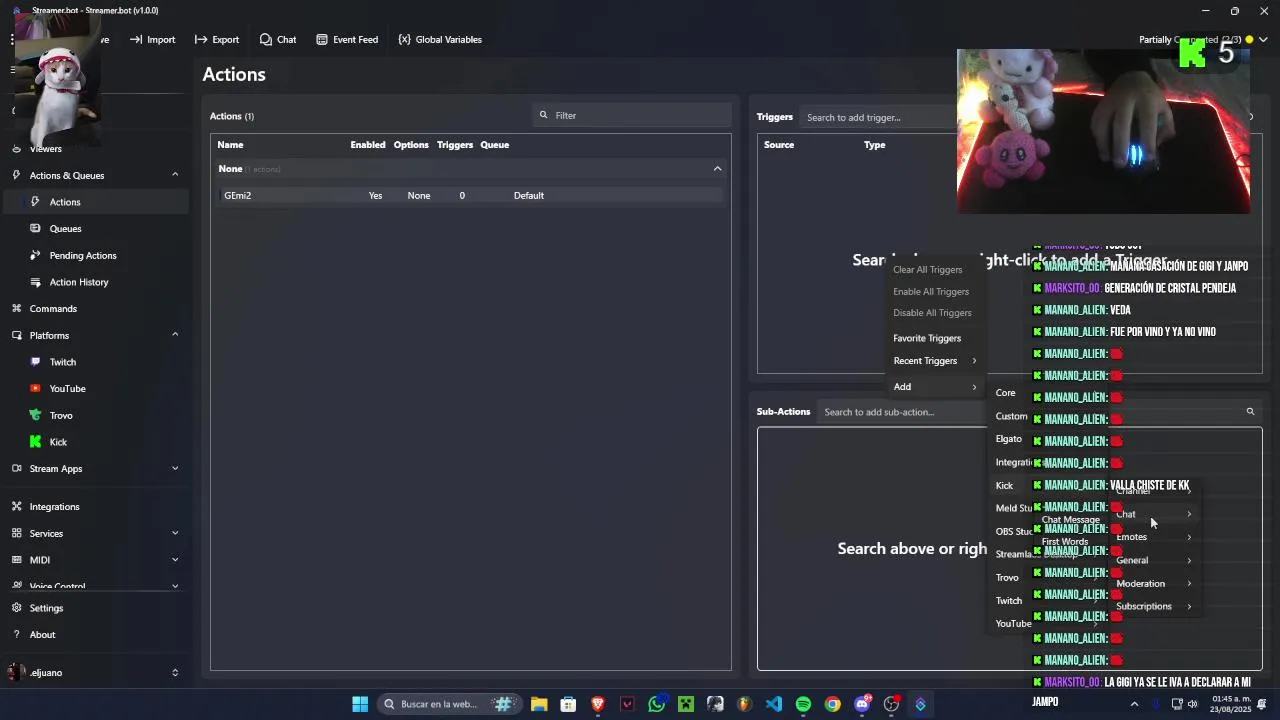
Task: Open Discord from the taskbar
Action: click(862, 704)
